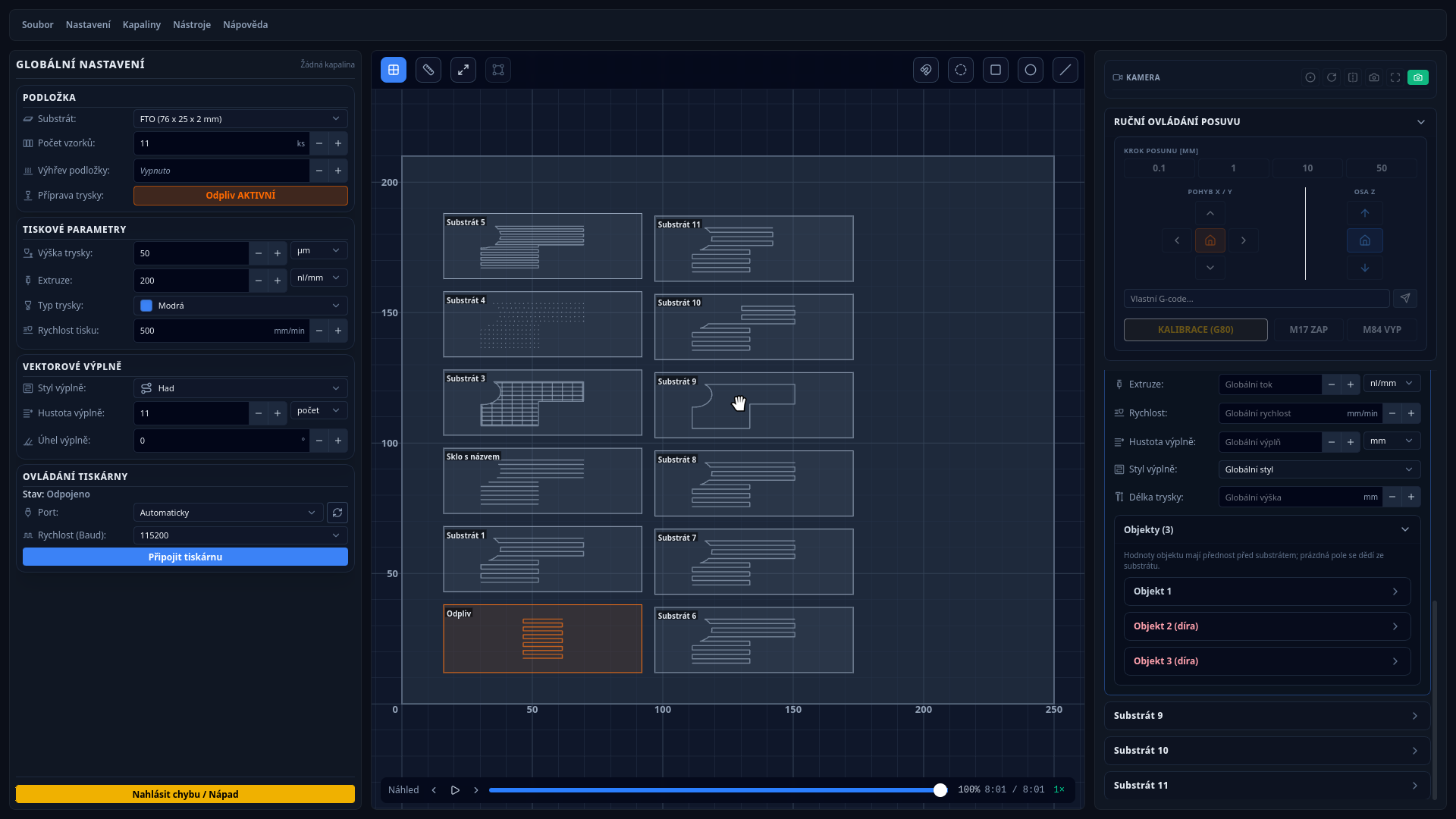The height and width of the screenshot is (819, 1456).
Task: Click the KALIBRACE (G80) button
Action: tap(1195, 330)
